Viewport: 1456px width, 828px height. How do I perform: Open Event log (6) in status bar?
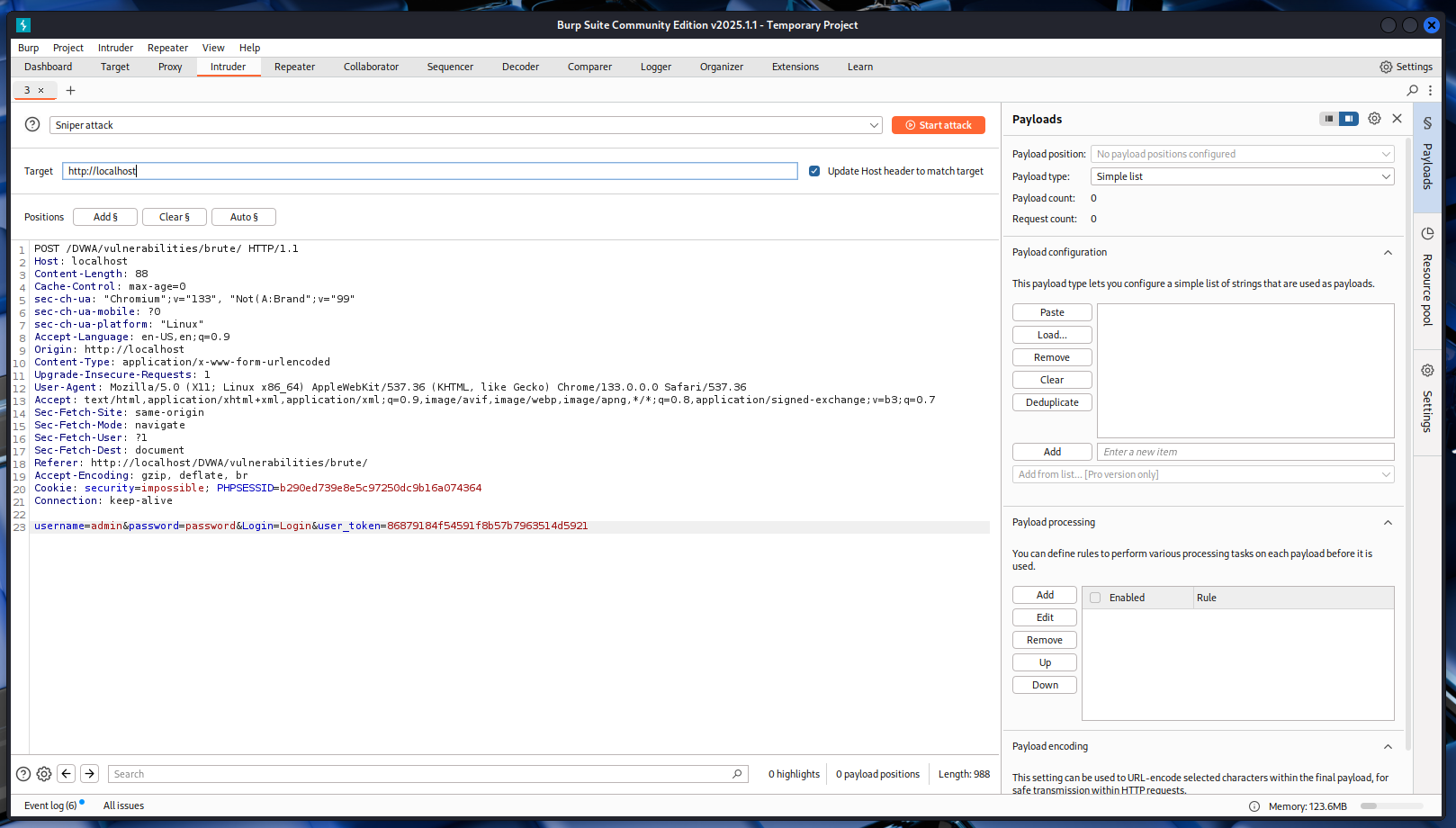(50, 805)
